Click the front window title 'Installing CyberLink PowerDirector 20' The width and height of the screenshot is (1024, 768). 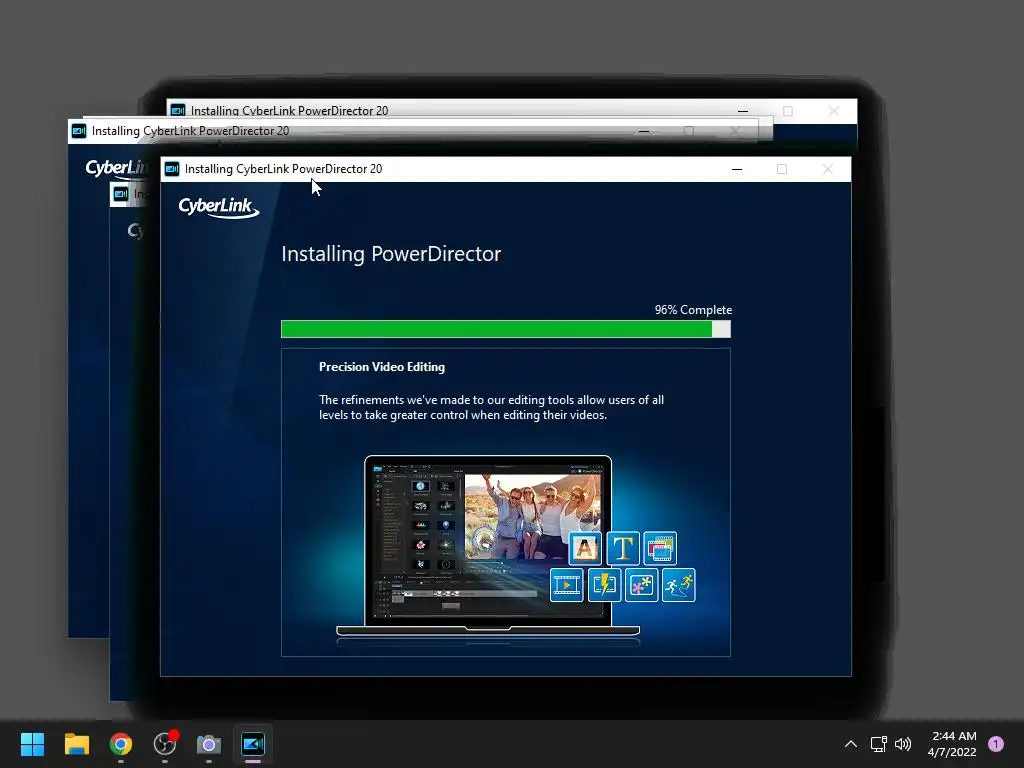tap(283, 169)
